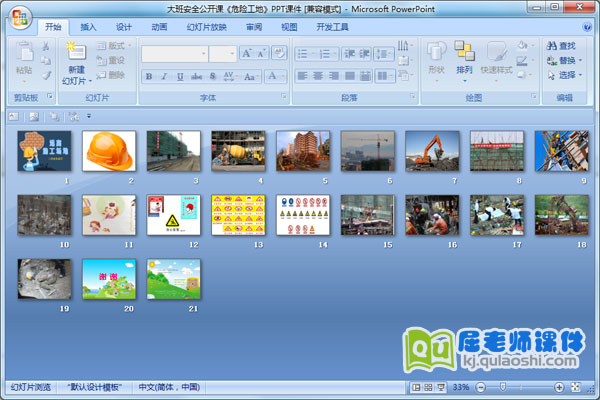Open the Quick Access Toolbar customize arrow
The image size is (600, 400).
tap(88, 116)
